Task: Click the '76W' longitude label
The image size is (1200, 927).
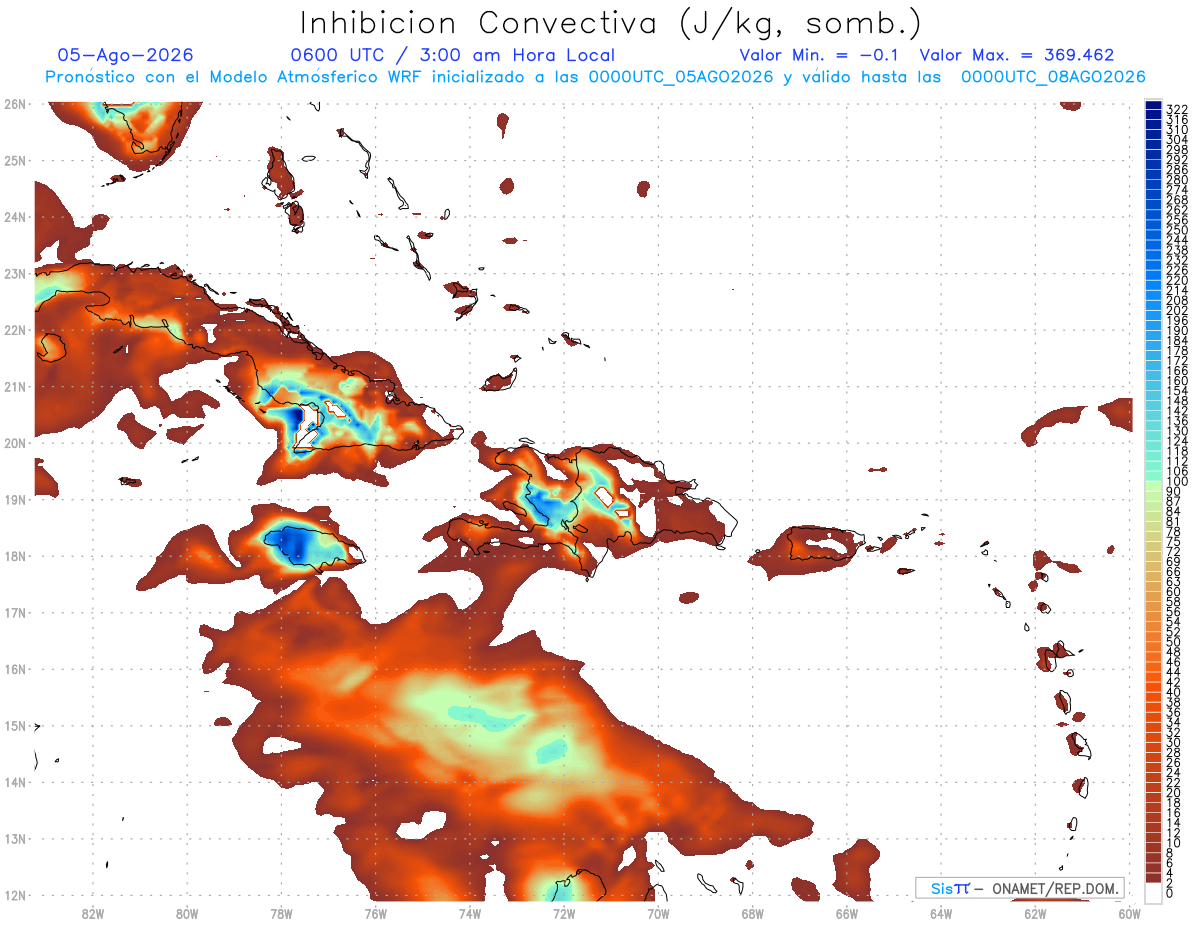Action: click(376, 912)
